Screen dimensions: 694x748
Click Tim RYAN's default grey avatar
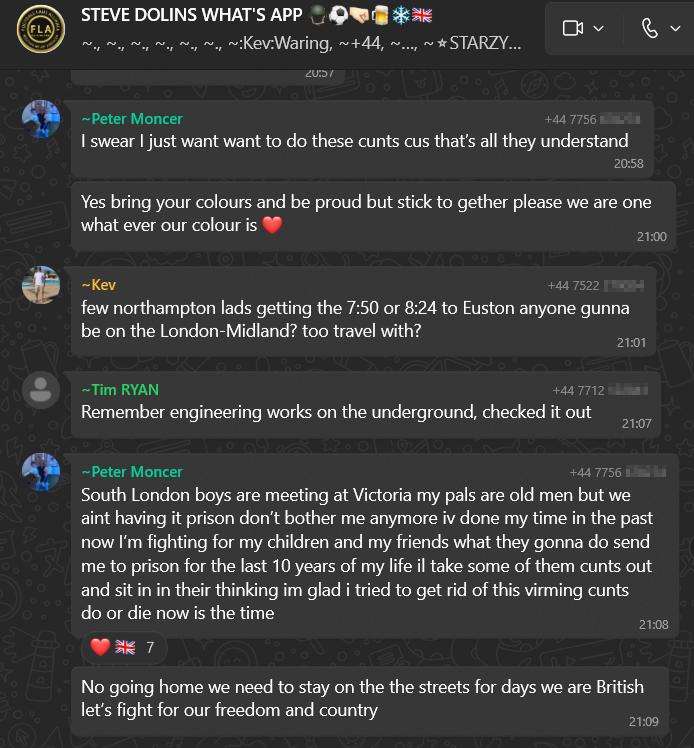coord(41,390)
